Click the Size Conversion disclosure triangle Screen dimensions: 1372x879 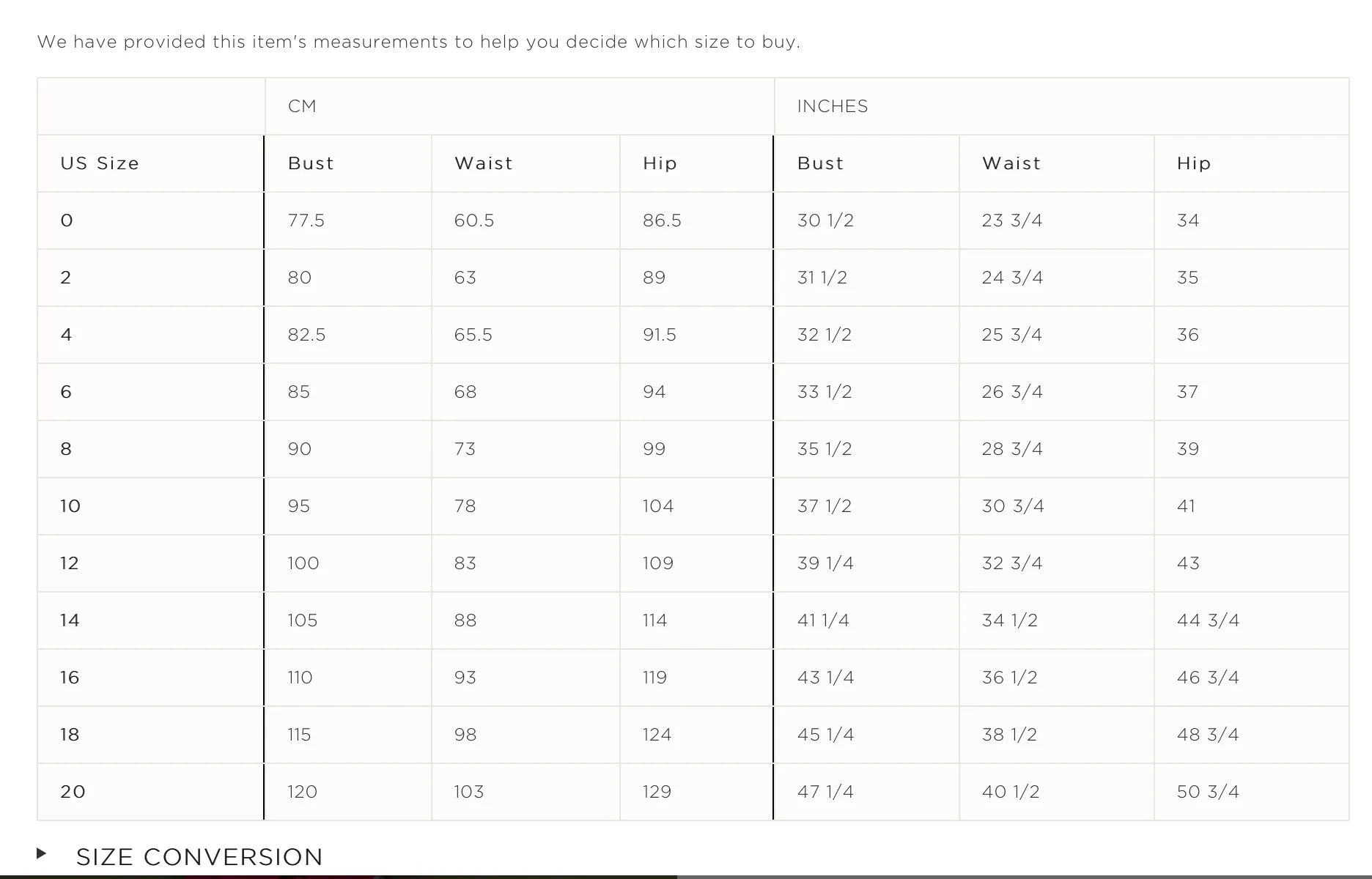tap(42, 853)
